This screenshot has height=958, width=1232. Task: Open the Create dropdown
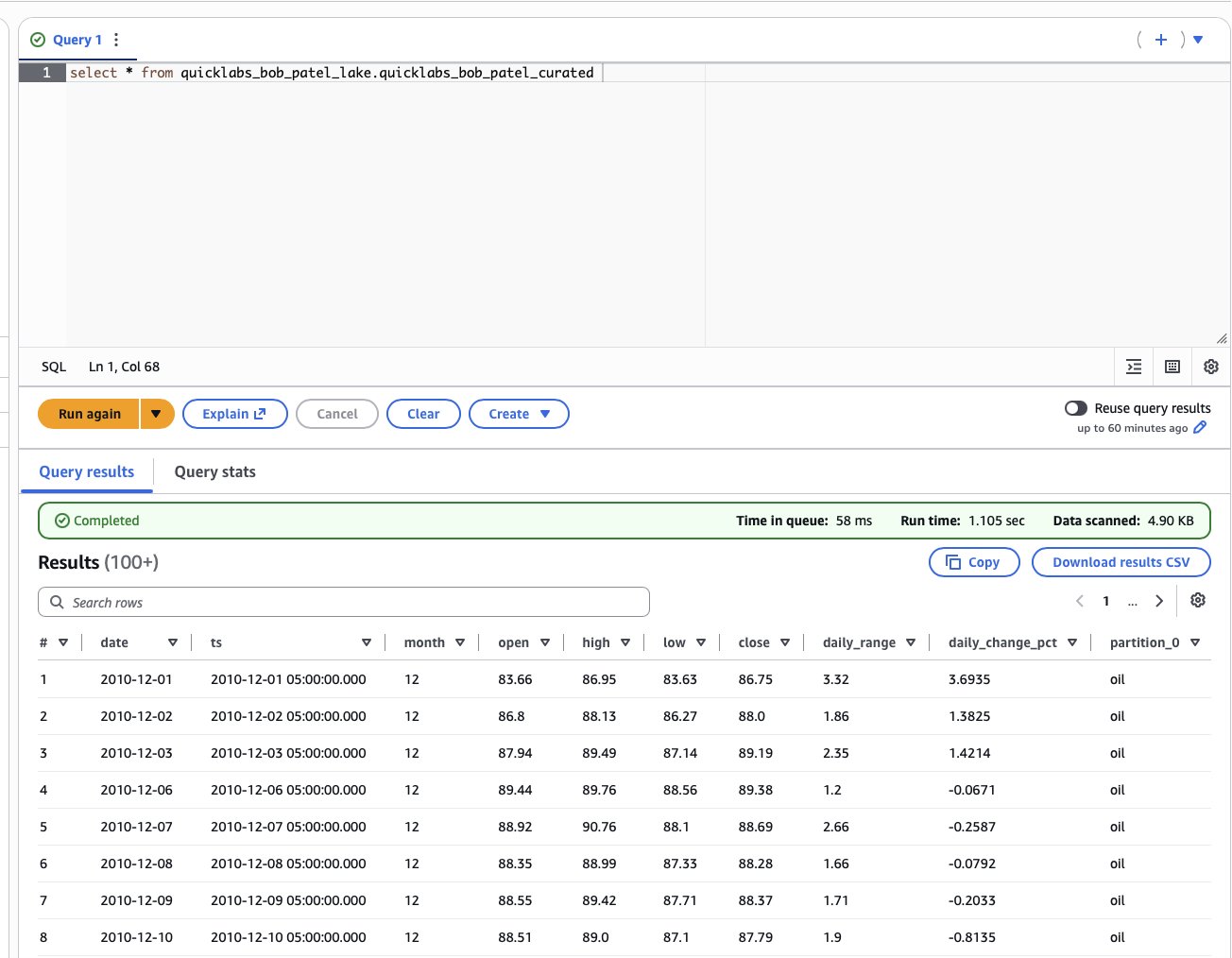click(519, 414)
